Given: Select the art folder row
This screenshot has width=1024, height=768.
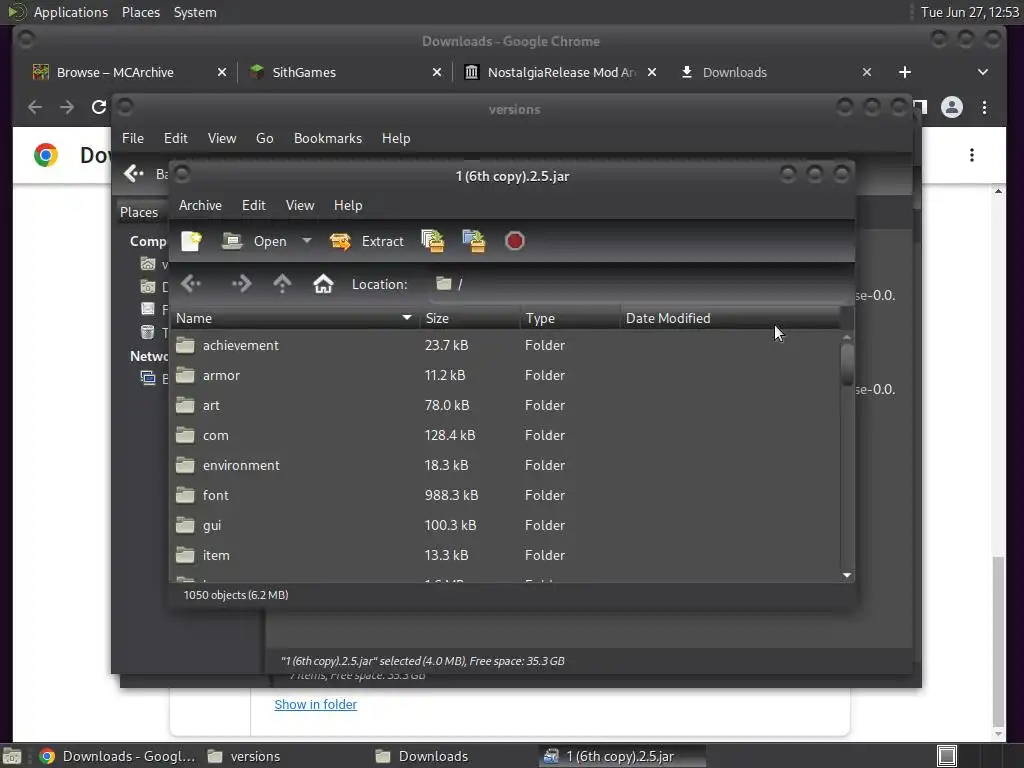Looking at the screenshot, I should (x=504, y=405).
